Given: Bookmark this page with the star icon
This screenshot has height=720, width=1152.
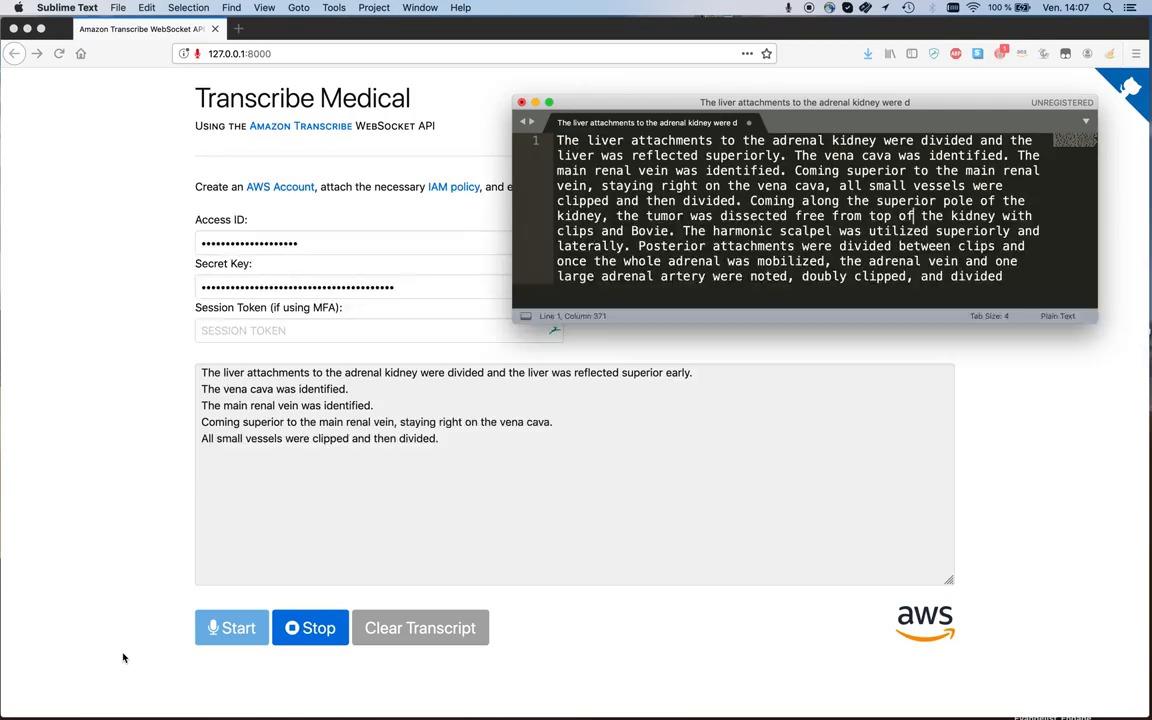Looking at the screenshot, I should click(x=766, y=54).
